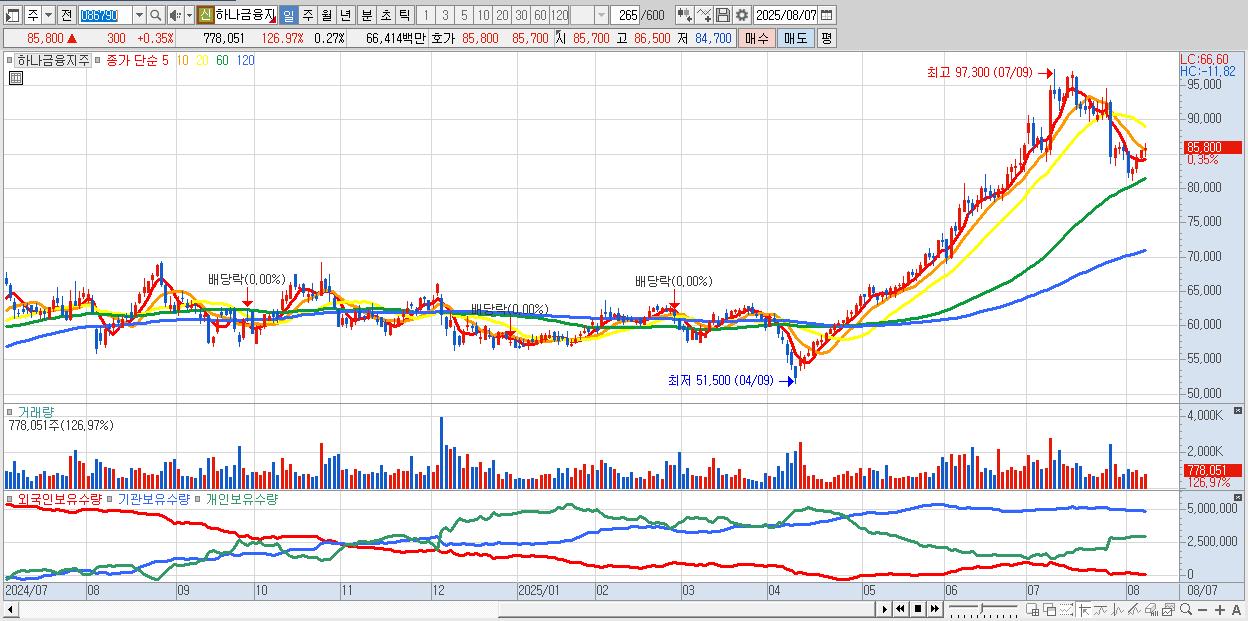Click the stock code field 086790
The image size is (1248, 621).
point(105,15)
